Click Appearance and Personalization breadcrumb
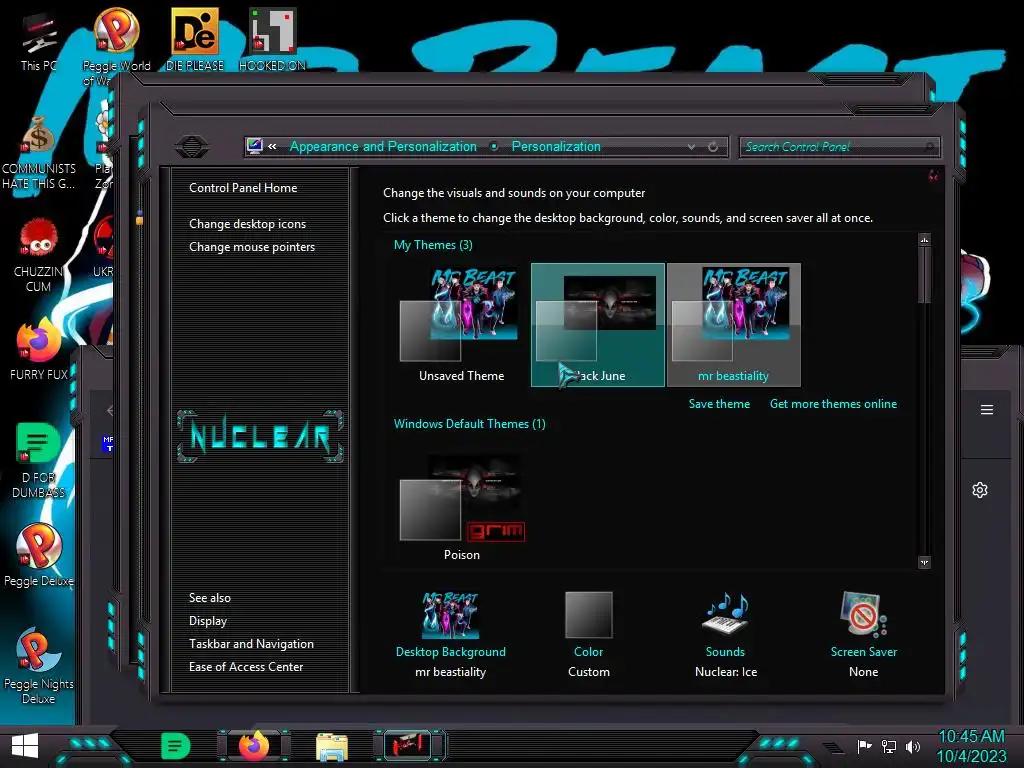The width and height of the screenshot is (1024, 768). tap(383, 146)
